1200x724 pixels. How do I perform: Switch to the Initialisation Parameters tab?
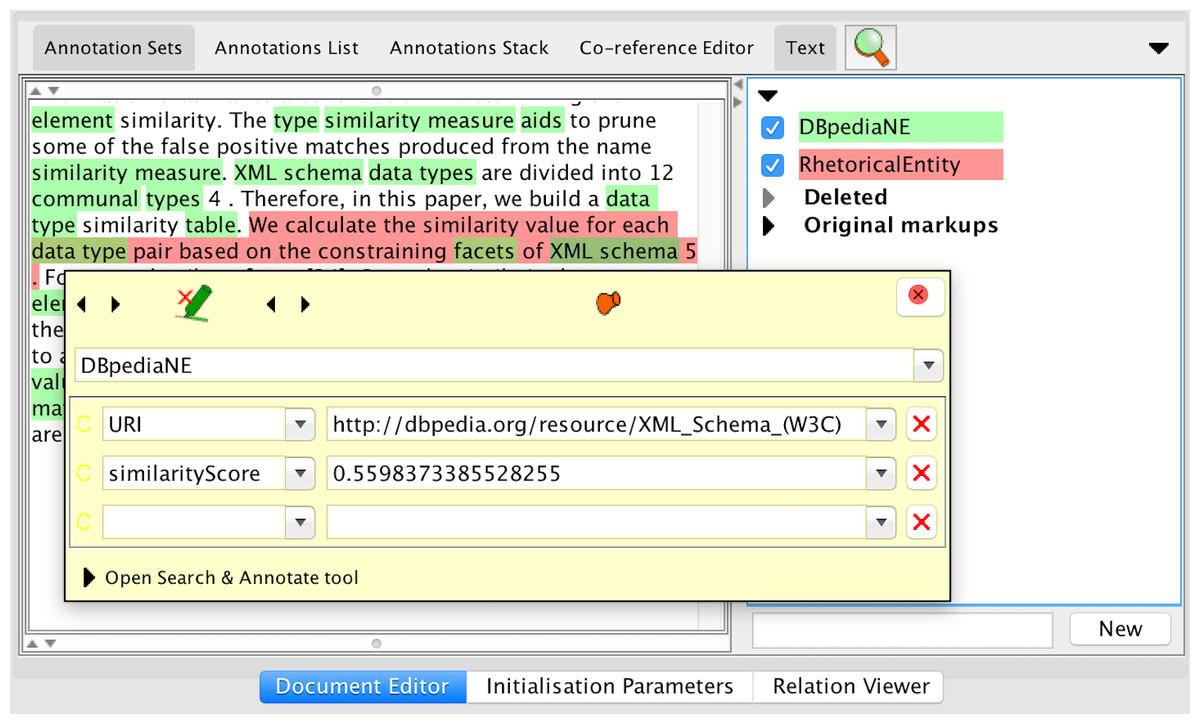pos(610,686)
